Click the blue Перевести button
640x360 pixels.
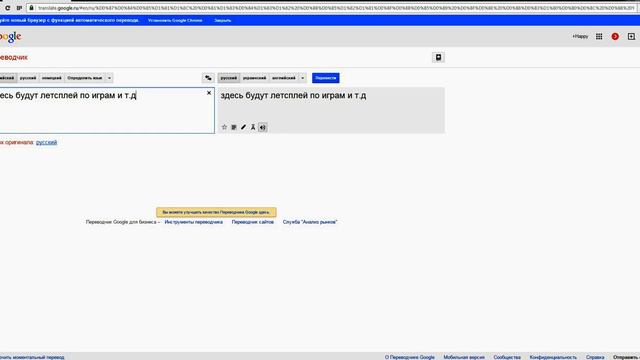[326, 78]
